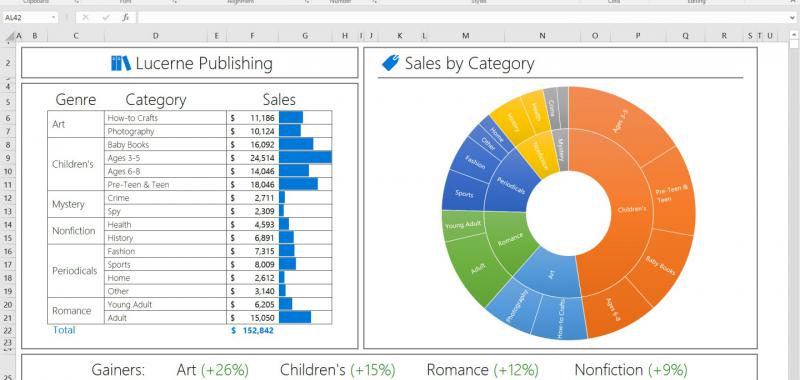
Task: Select the Baby Books chart segment
Action: point(660,266)
